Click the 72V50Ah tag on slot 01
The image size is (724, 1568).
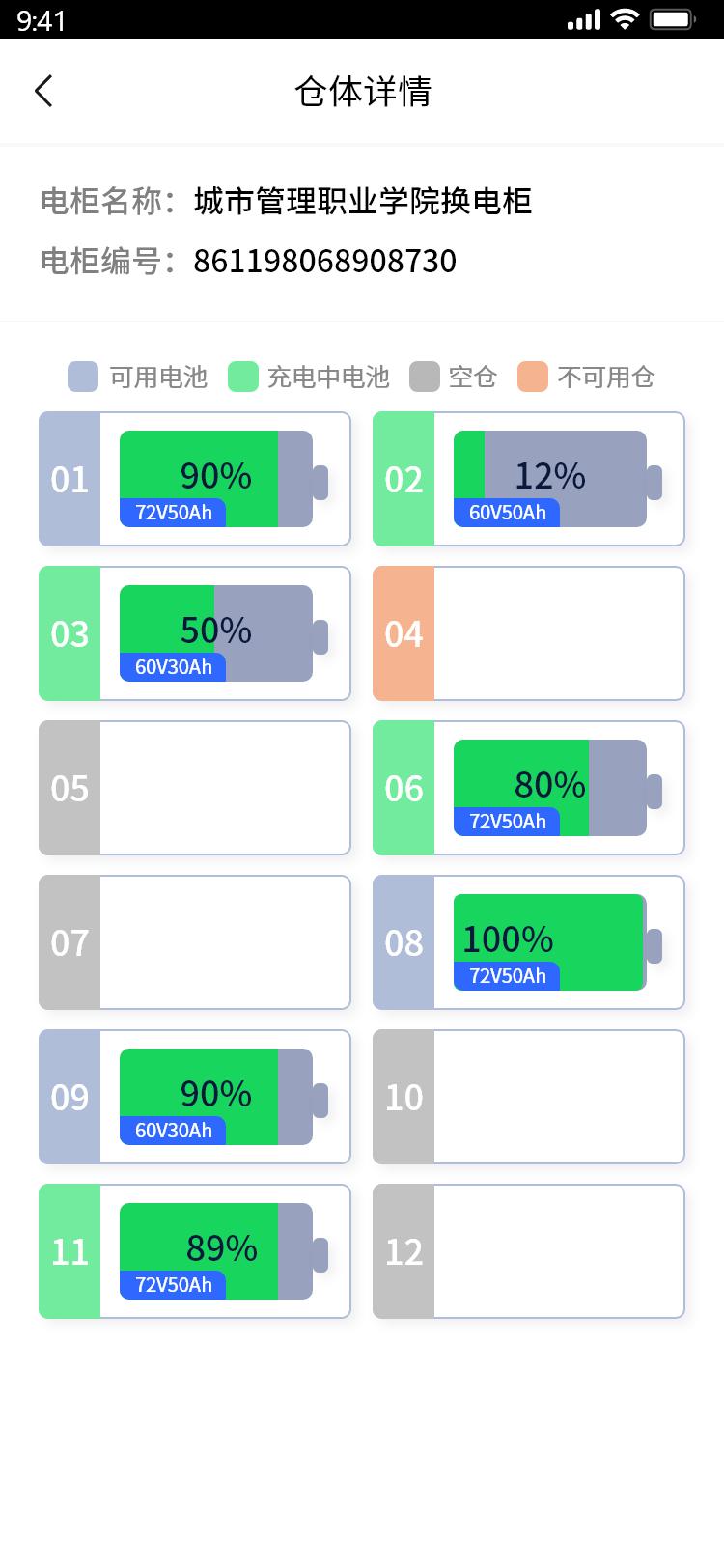click(x=172, y=513)
